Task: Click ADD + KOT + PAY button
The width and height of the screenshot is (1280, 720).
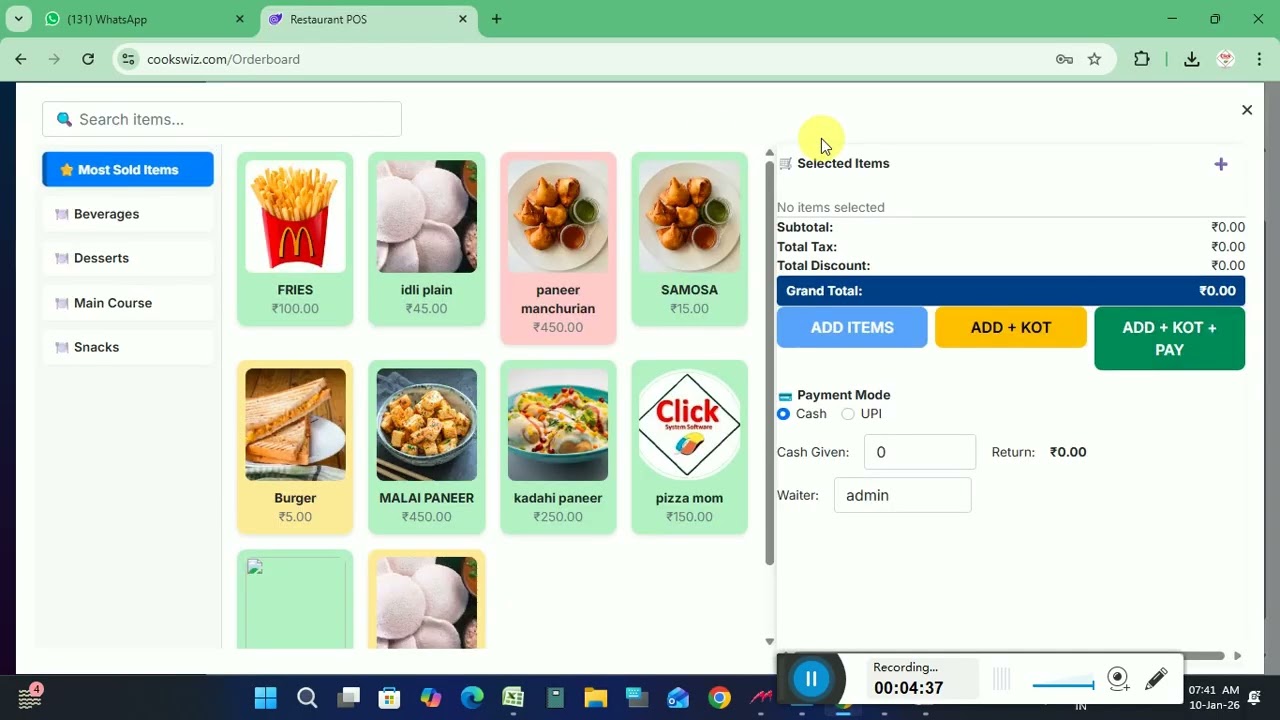Action: point(1169,339)
